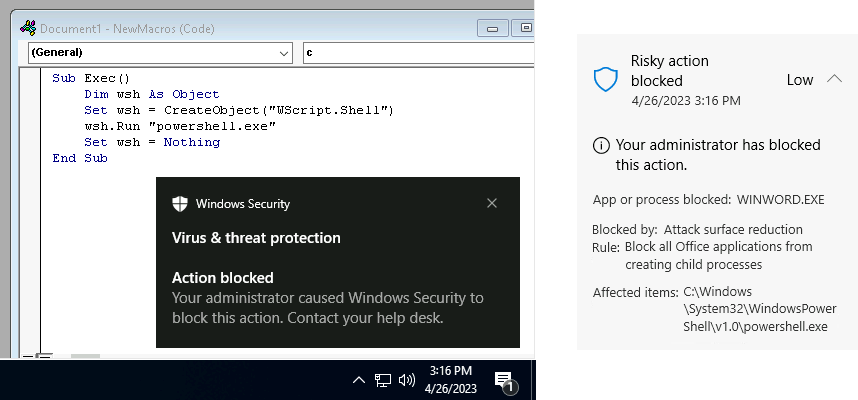Show hidden system tray icons
Viewport: 858px width, 400px height.
pos(359,380)
